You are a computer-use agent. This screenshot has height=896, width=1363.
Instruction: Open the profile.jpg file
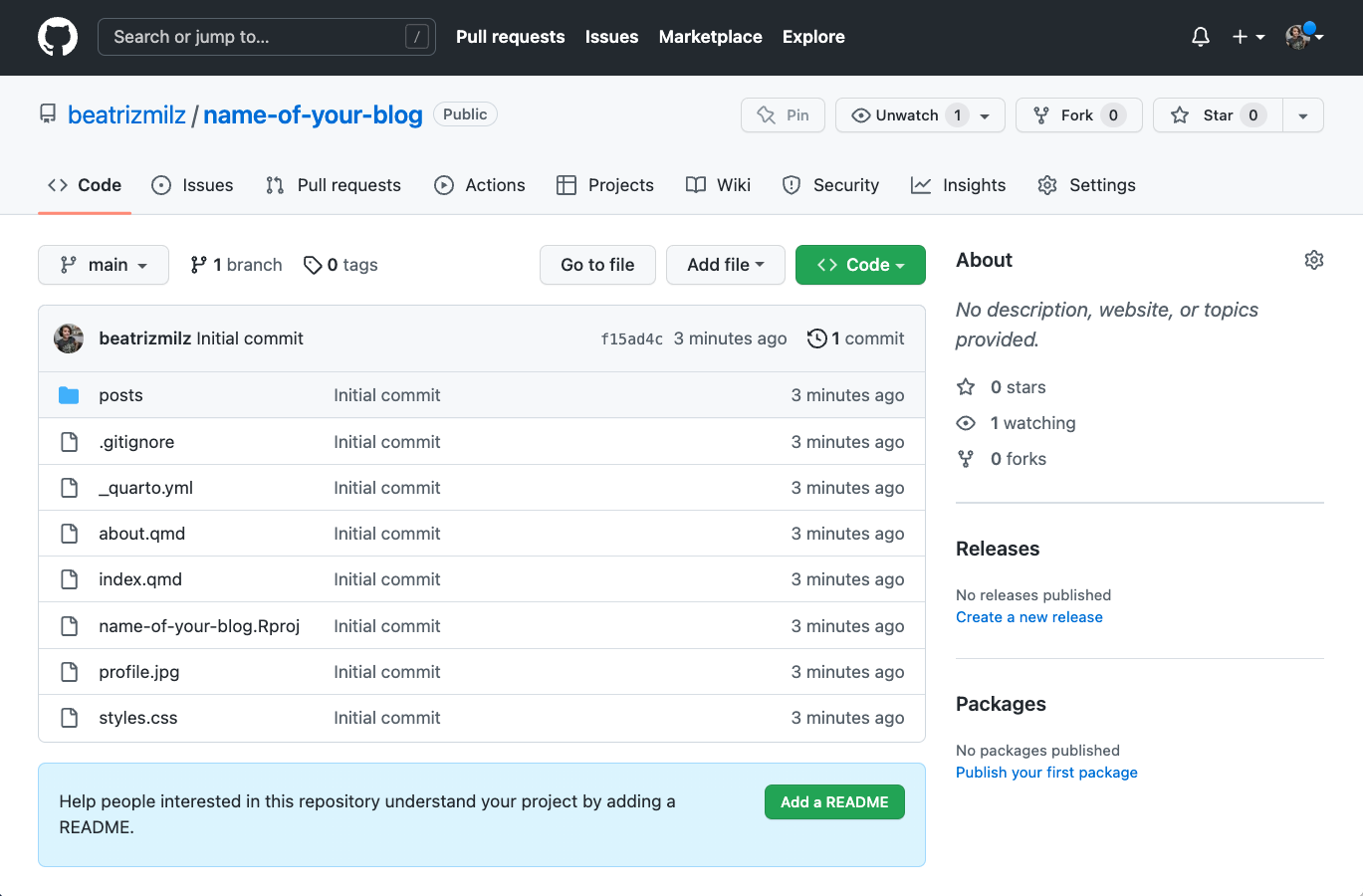coord(139,672)
